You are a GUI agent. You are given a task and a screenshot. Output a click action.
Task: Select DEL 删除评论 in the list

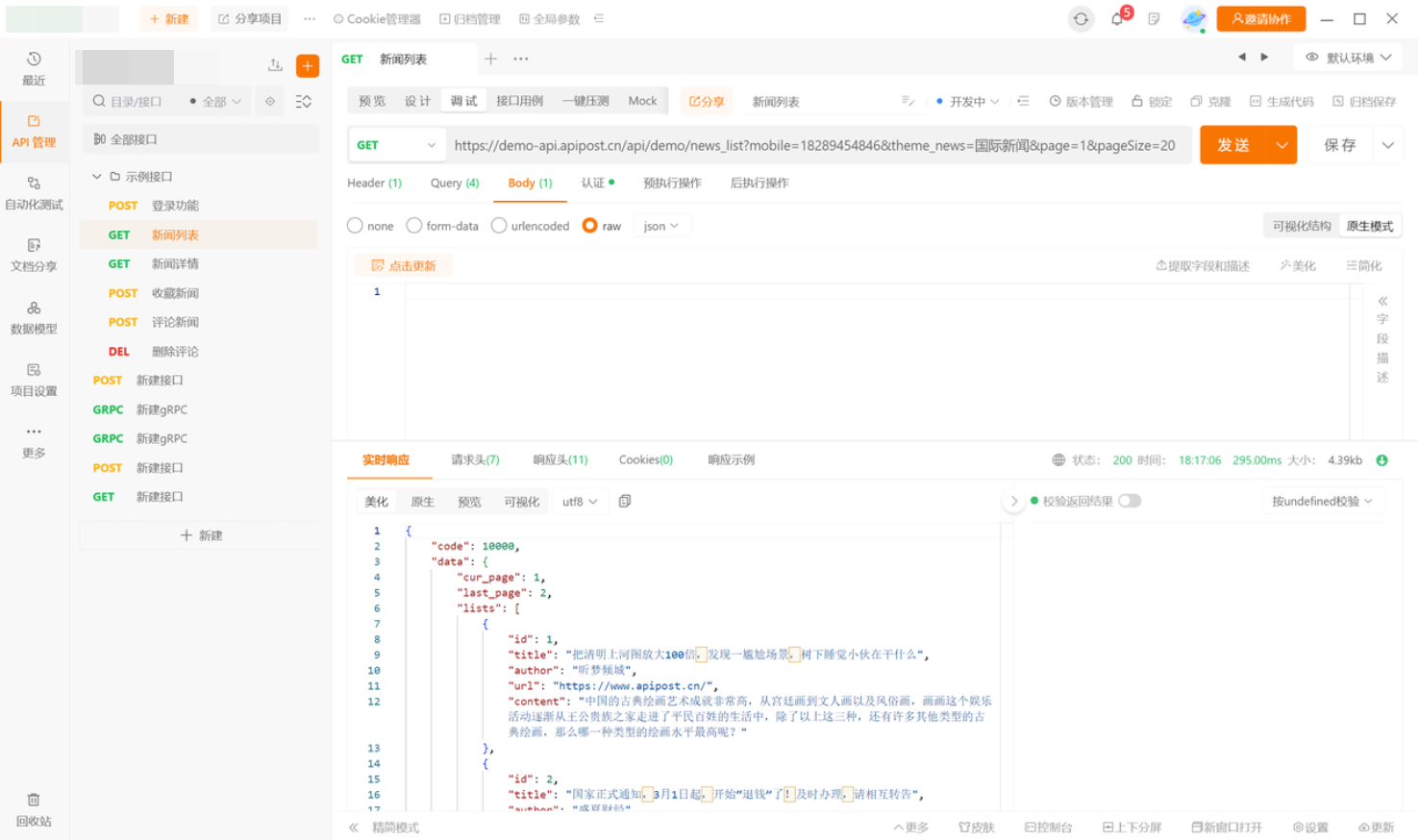click(199, 352)
